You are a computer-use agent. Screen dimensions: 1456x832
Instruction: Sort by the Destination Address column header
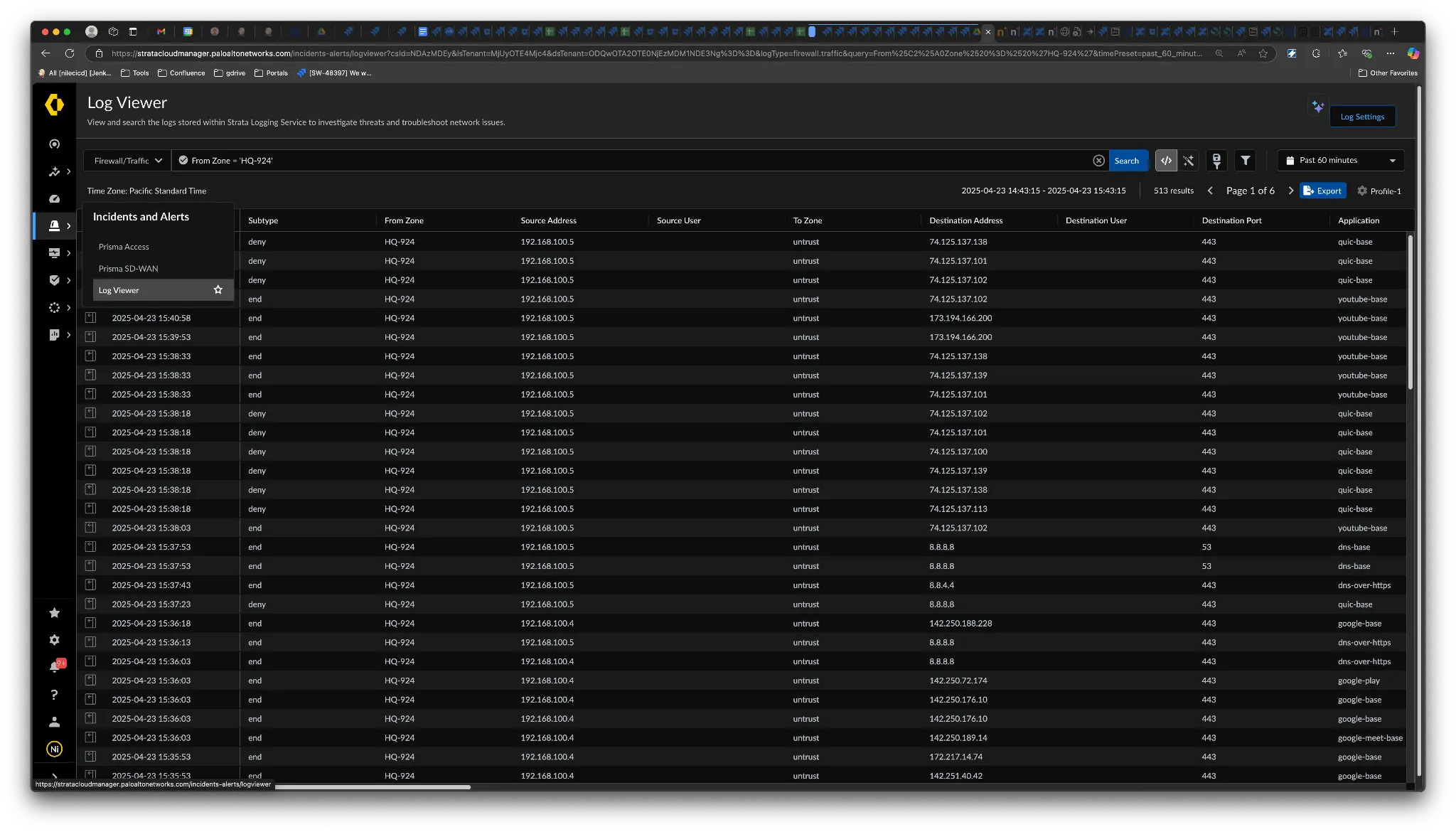[x=965, y=220]
